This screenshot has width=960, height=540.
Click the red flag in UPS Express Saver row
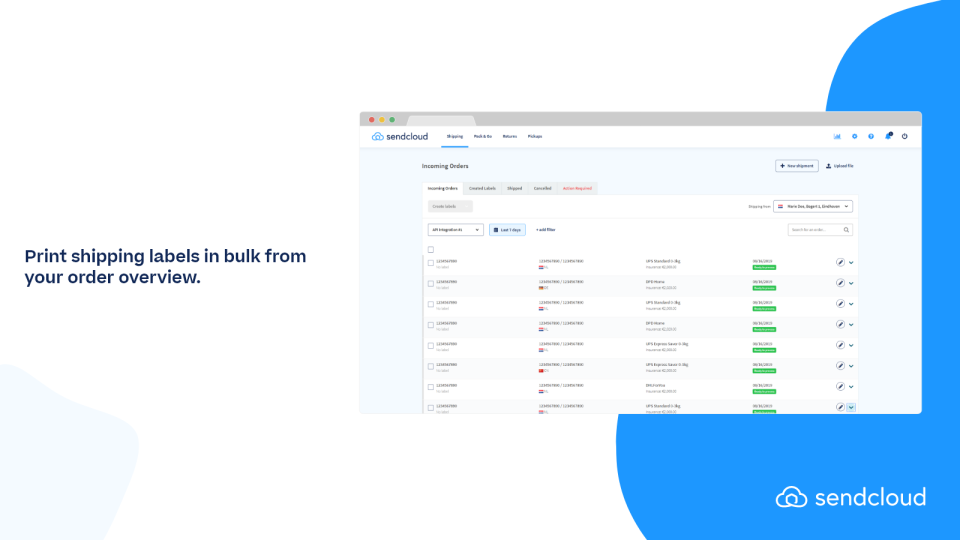[x=541, y=370]
